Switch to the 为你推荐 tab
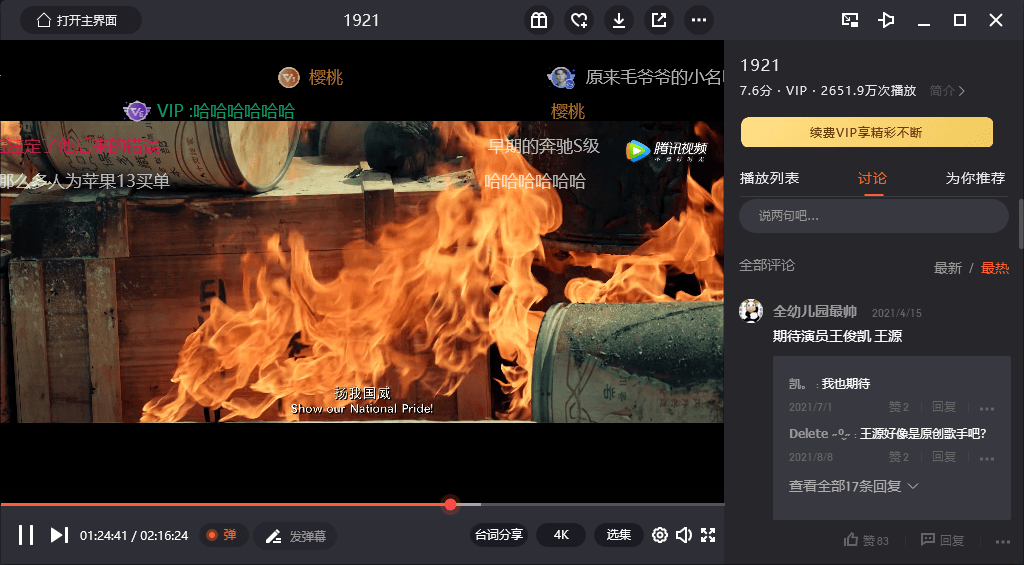The image size is (1024, 565). point(975,178)
